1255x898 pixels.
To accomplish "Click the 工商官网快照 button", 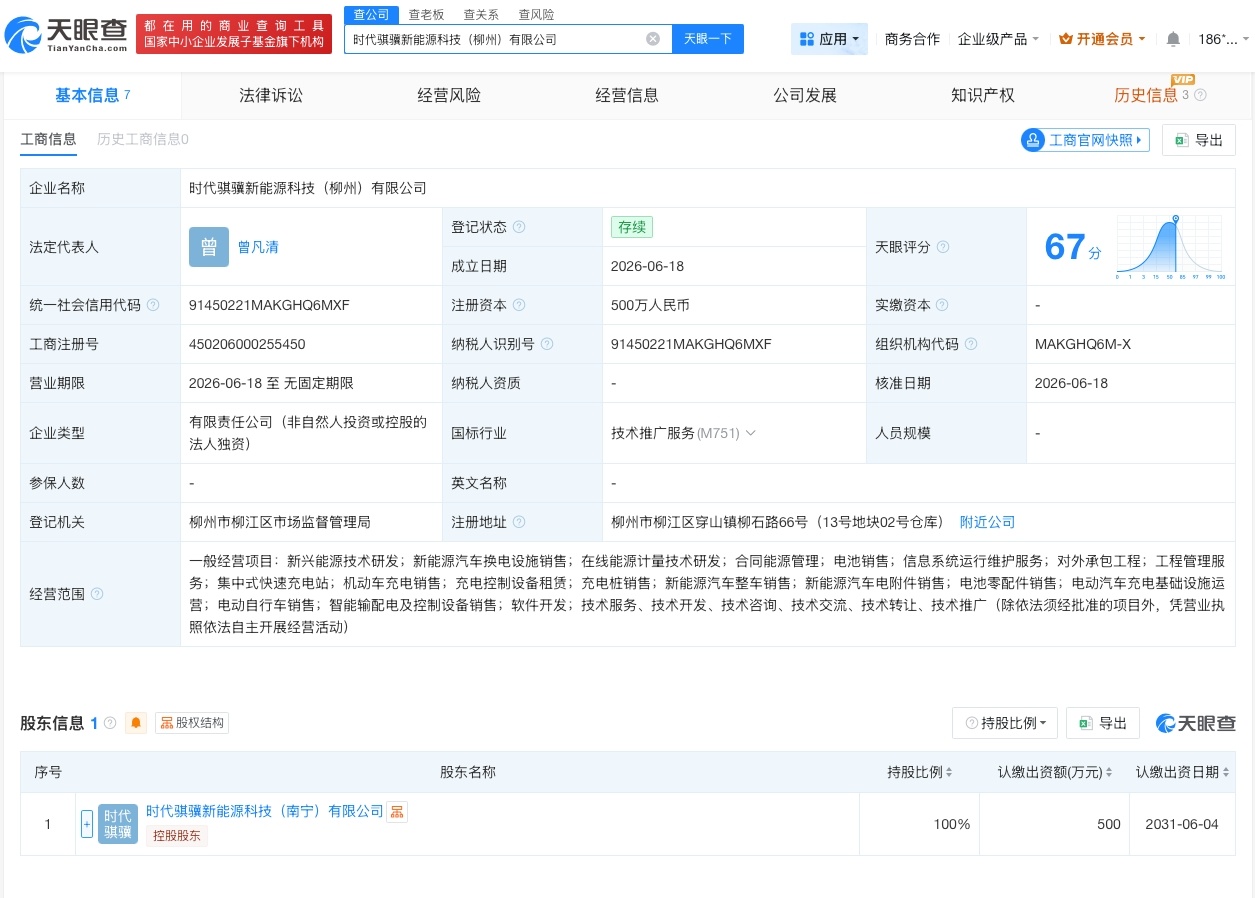I will point(1085,140).
